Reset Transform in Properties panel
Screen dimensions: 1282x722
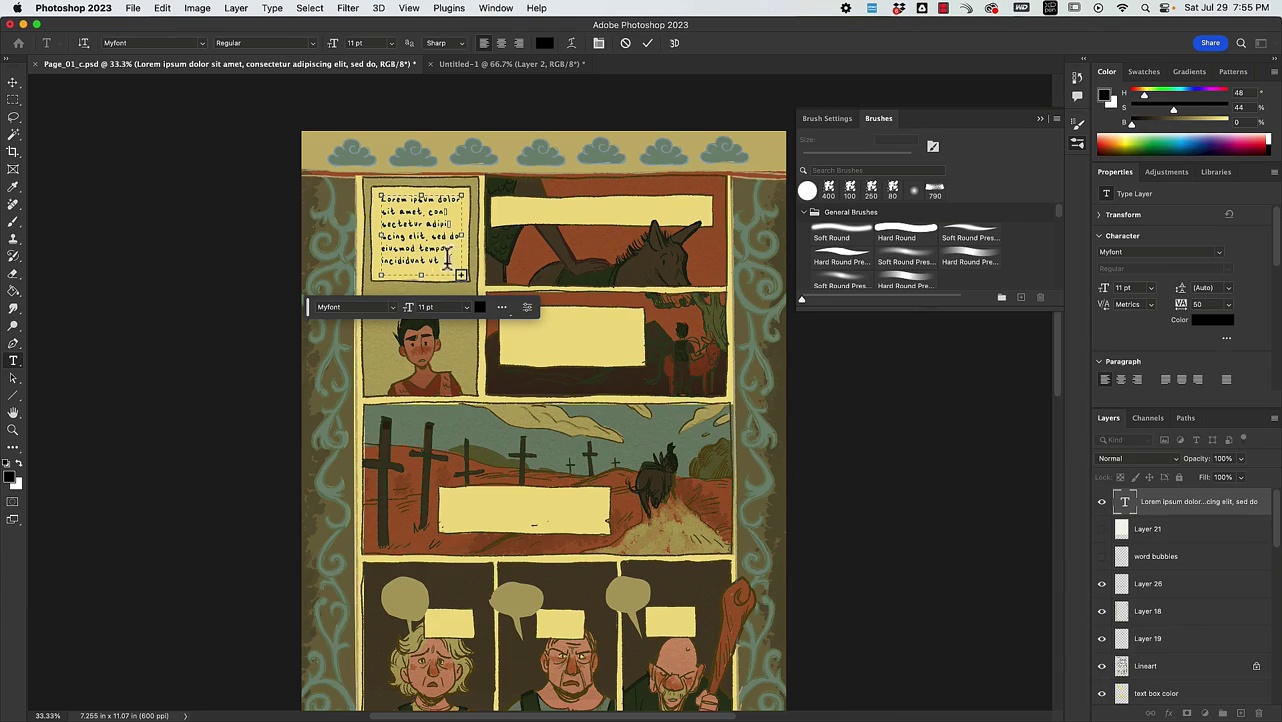pos(1229,214)
